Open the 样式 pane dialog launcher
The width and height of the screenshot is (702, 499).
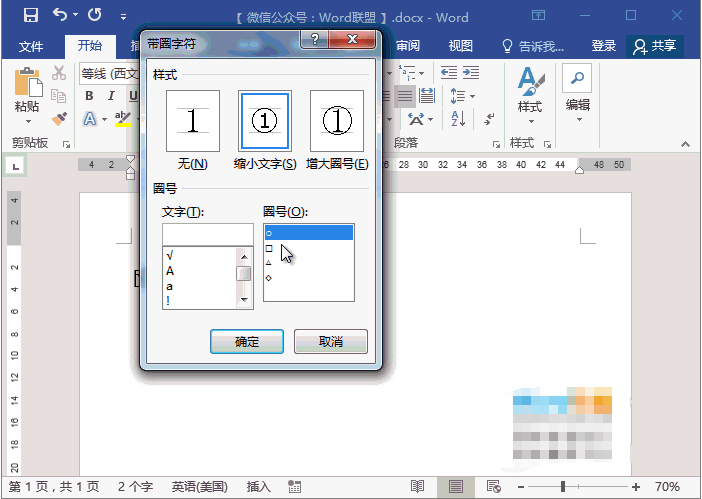coord(547,144)
